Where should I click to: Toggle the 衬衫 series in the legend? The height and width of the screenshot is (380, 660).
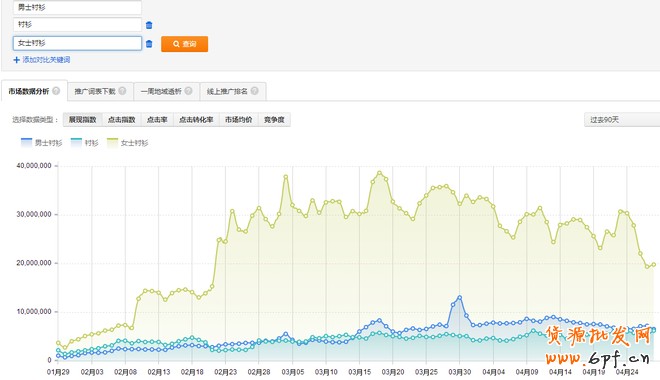pyautogui.click(x=85, y=143)
